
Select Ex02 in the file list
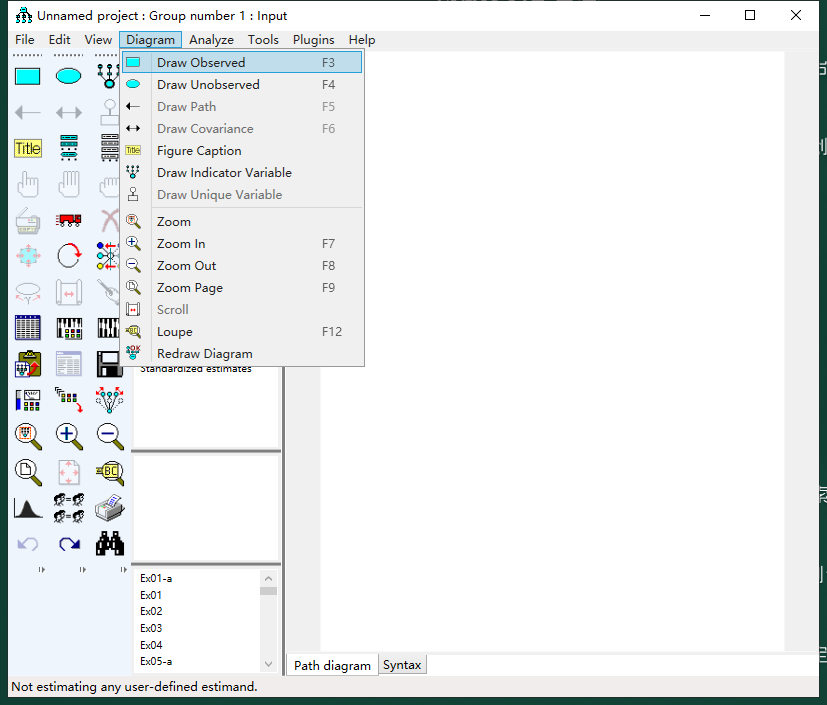pyautogui.click(x=151, y=612)
